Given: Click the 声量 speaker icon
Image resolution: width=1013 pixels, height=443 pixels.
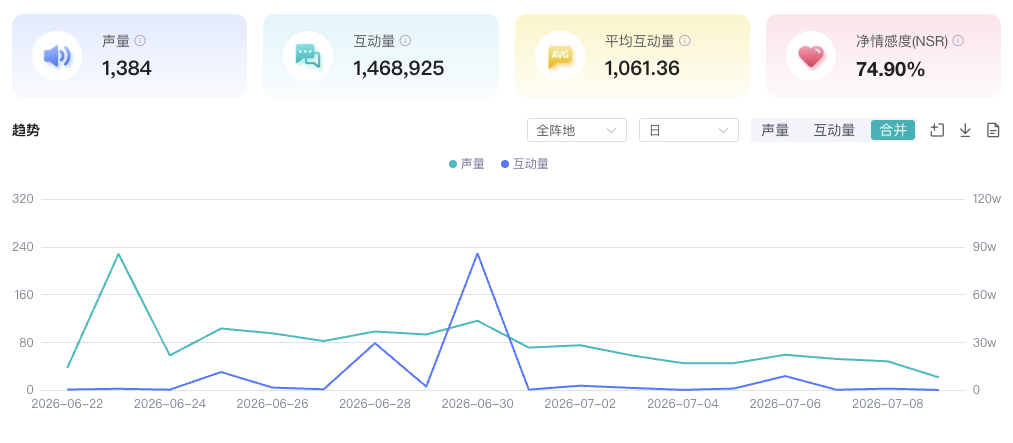Looking at the screenshot, I should click(57, 56).
